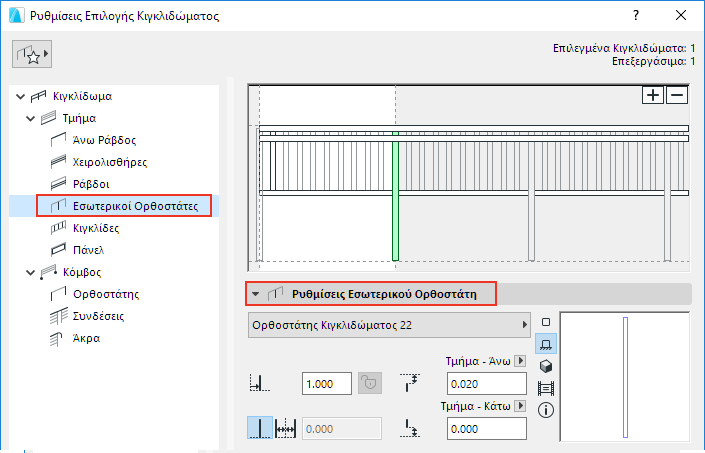Click the top offset field 0.020
The width and height of the screenshot is (705, 453).
(x=487, y=384)
